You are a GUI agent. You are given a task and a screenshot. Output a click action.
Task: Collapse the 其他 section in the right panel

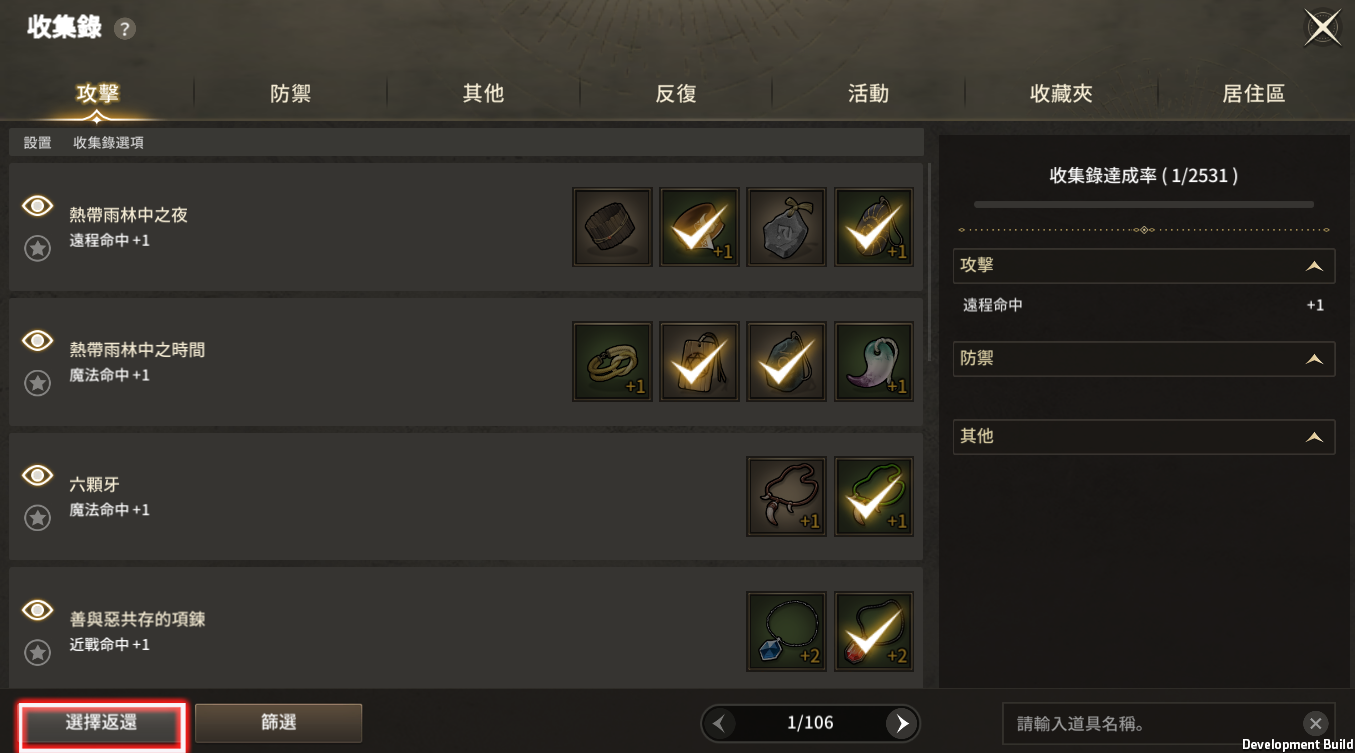[x=1315, y=437]
